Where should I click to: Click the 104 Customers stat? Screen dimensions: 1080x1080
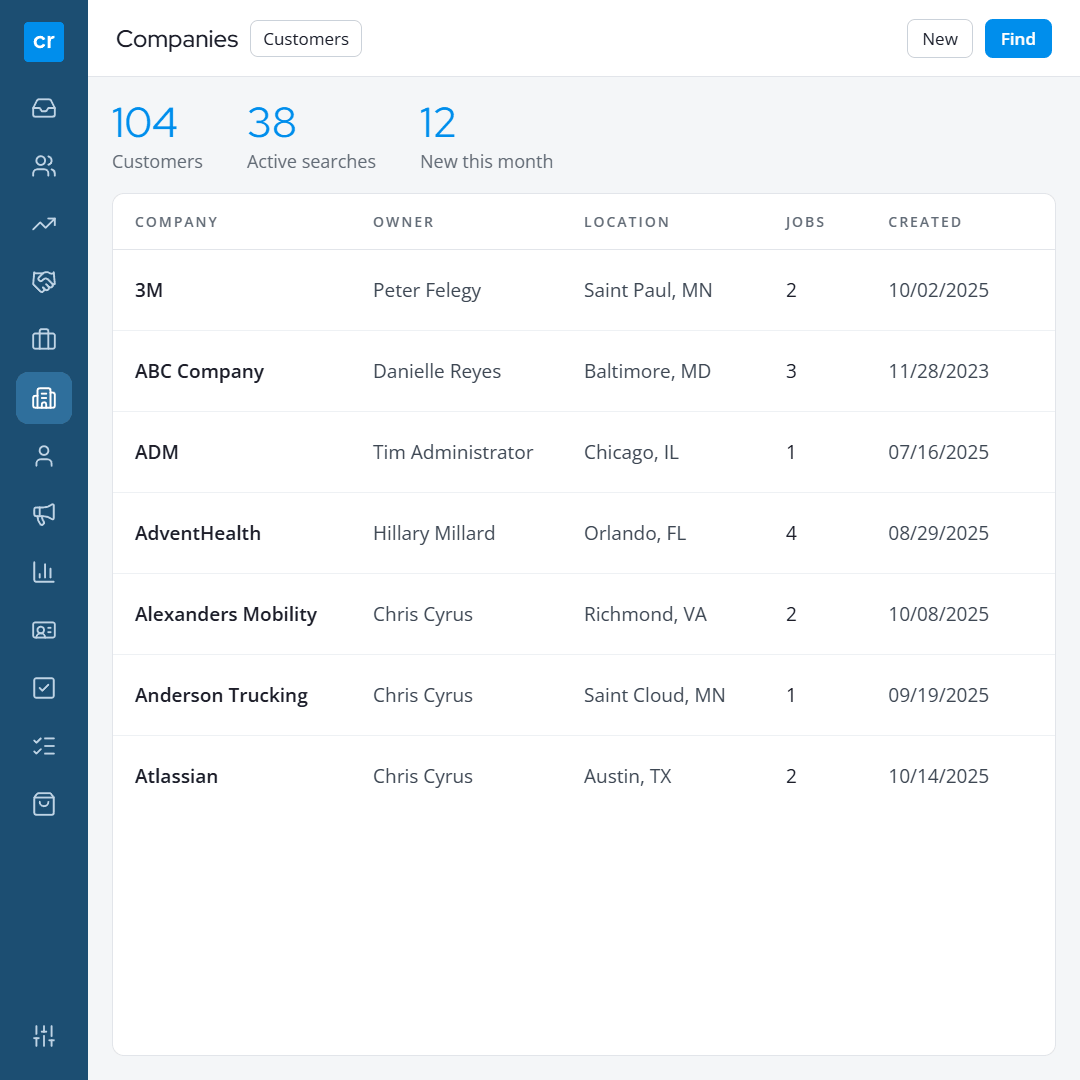point(157,137)
